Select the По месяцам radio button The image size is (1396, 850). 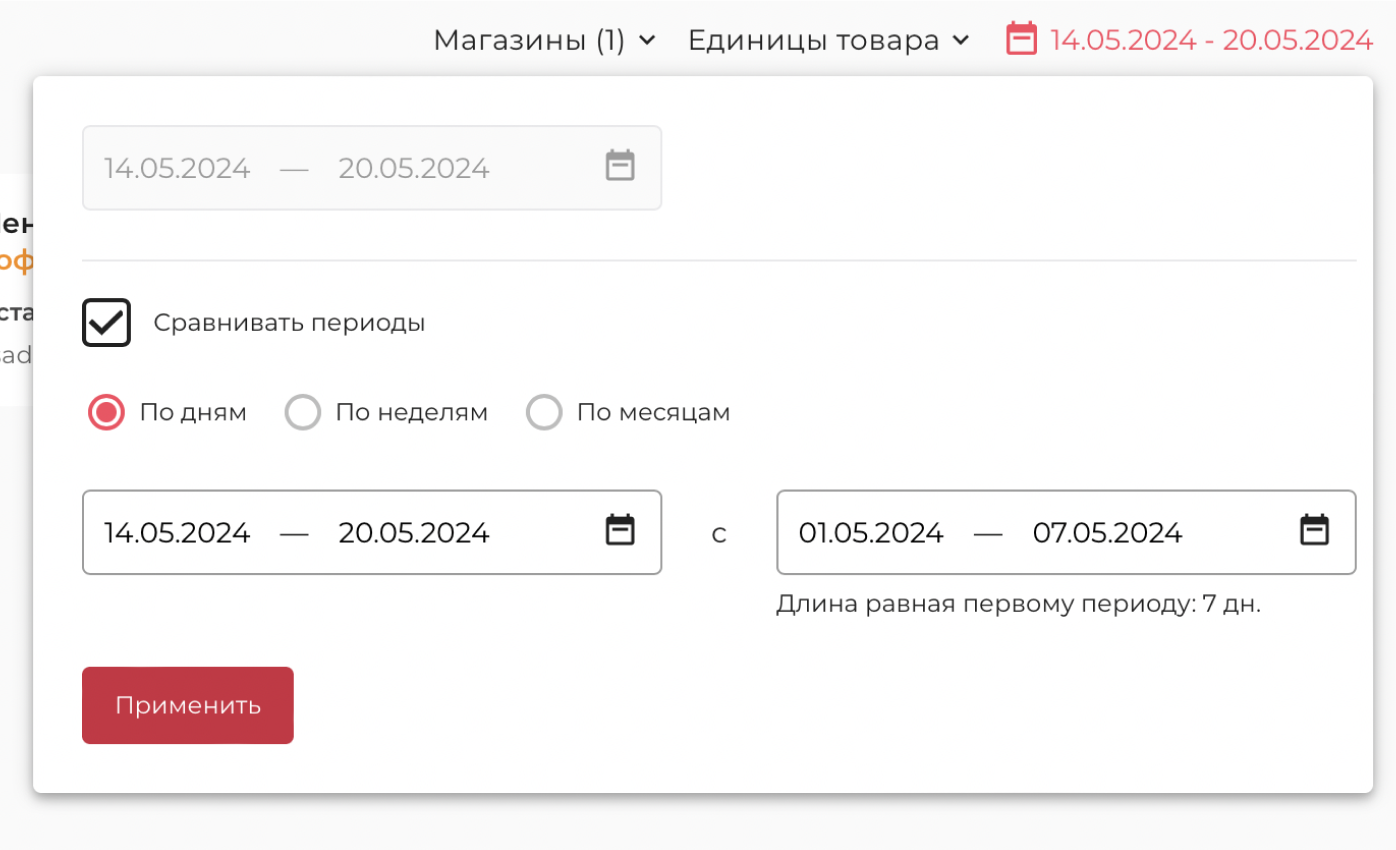click(544, 412)
